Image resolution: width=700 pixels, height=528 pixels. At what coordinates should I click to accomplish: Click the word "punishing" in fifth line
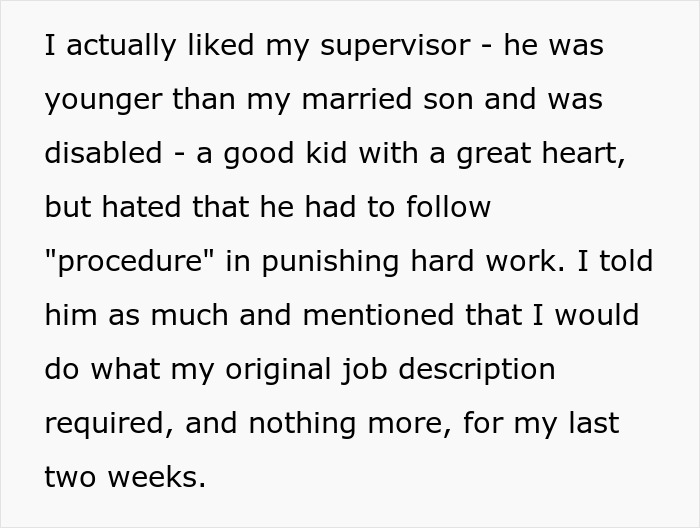pyautogui.click(x=330, y=262)
